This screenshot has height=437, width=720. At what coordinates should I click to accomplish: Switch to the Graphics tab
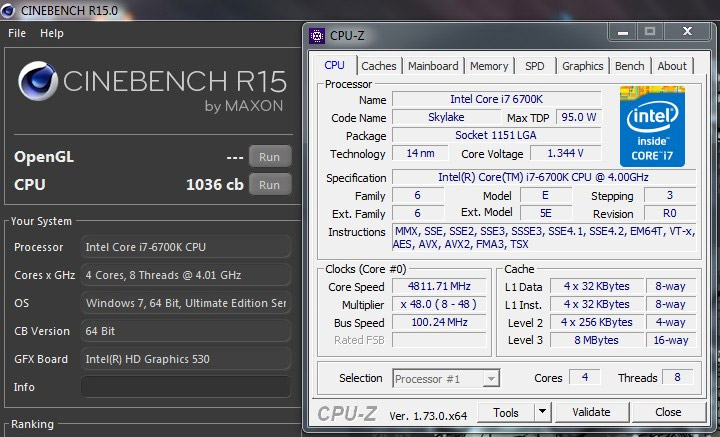tap(583, 66)
